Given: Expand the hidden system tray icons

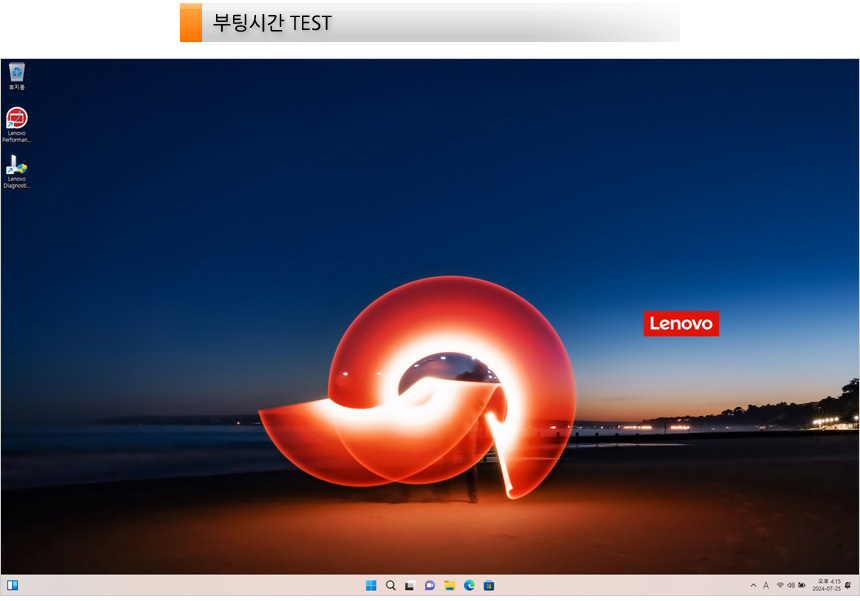Looking at the screenshot, I should pyautogui.click(x=753, y=586).
